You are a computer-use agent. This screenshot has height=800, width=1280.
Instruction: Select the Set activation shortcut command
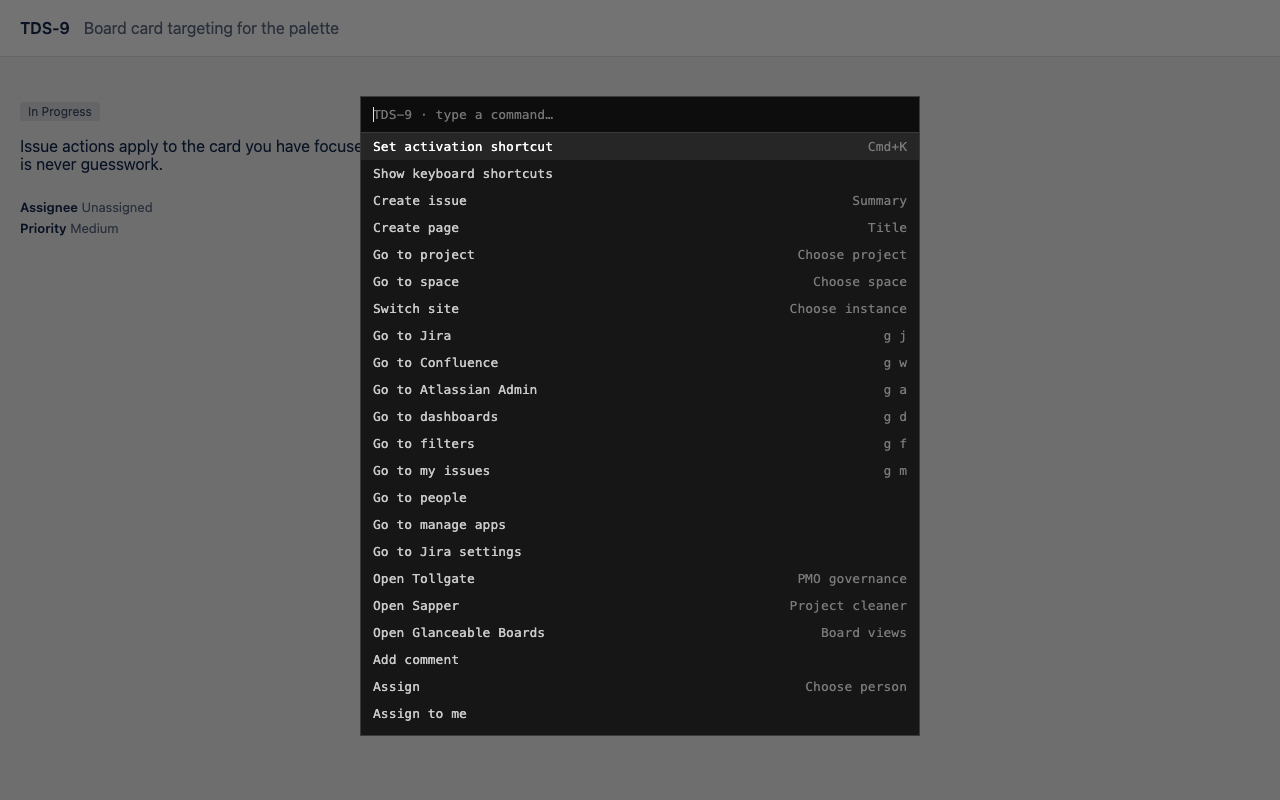point(640,147)
